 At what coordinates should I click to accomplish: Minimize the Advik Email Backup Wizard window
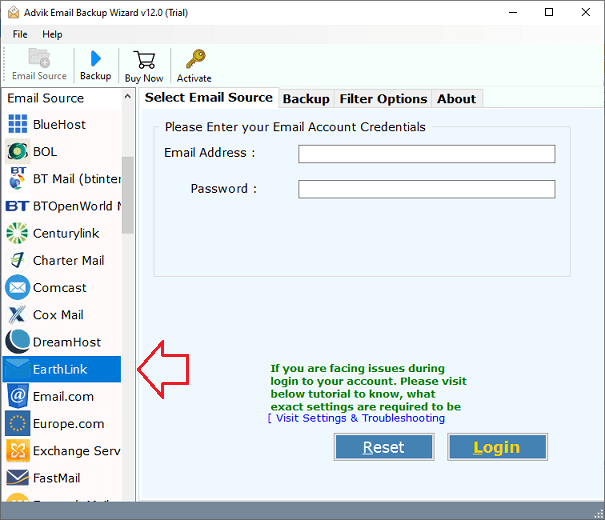[x=512, y=12]
